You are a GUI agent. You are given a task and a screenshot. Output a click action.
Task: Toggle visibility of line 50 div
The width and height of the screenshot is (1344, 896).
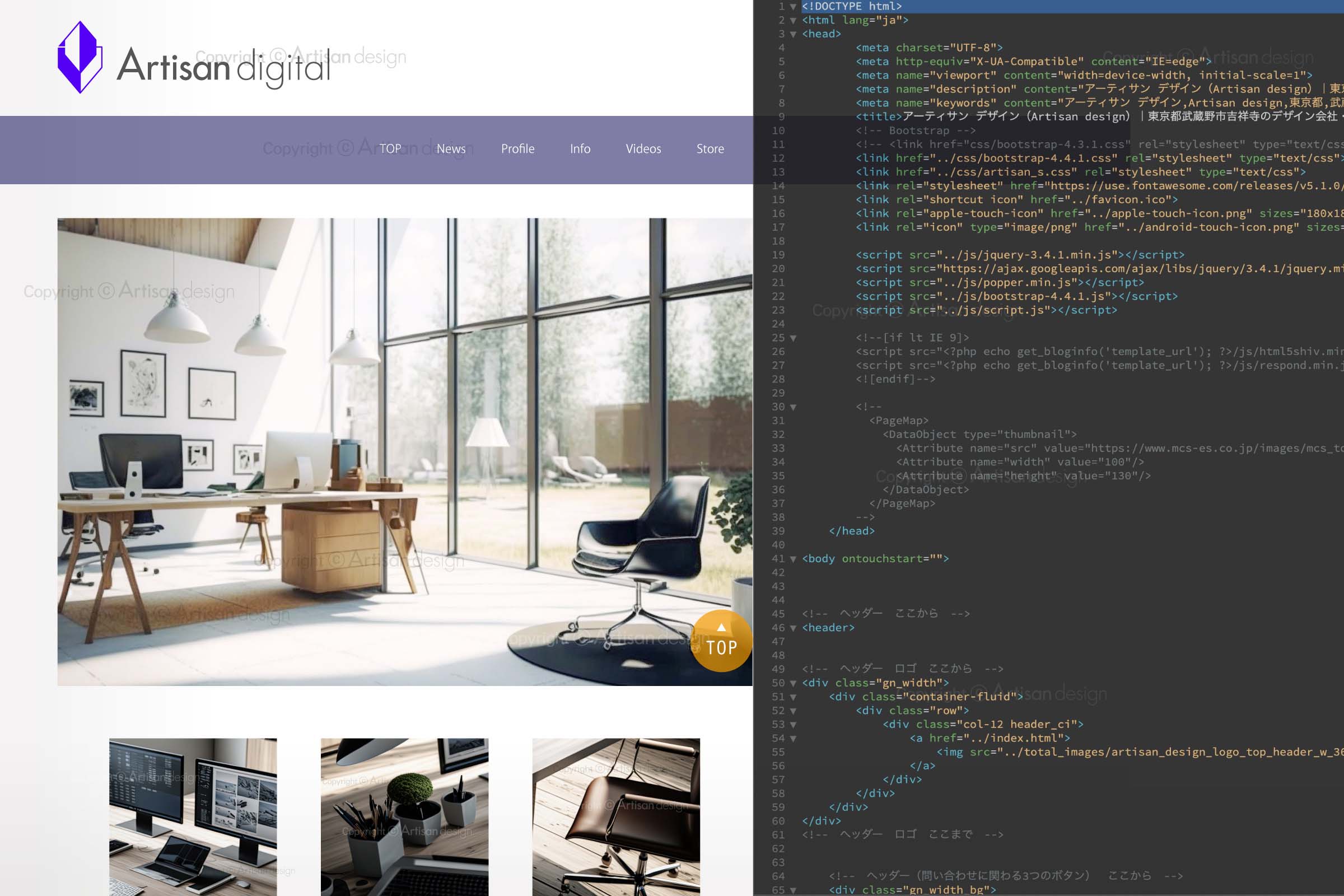tap(794, 682)
